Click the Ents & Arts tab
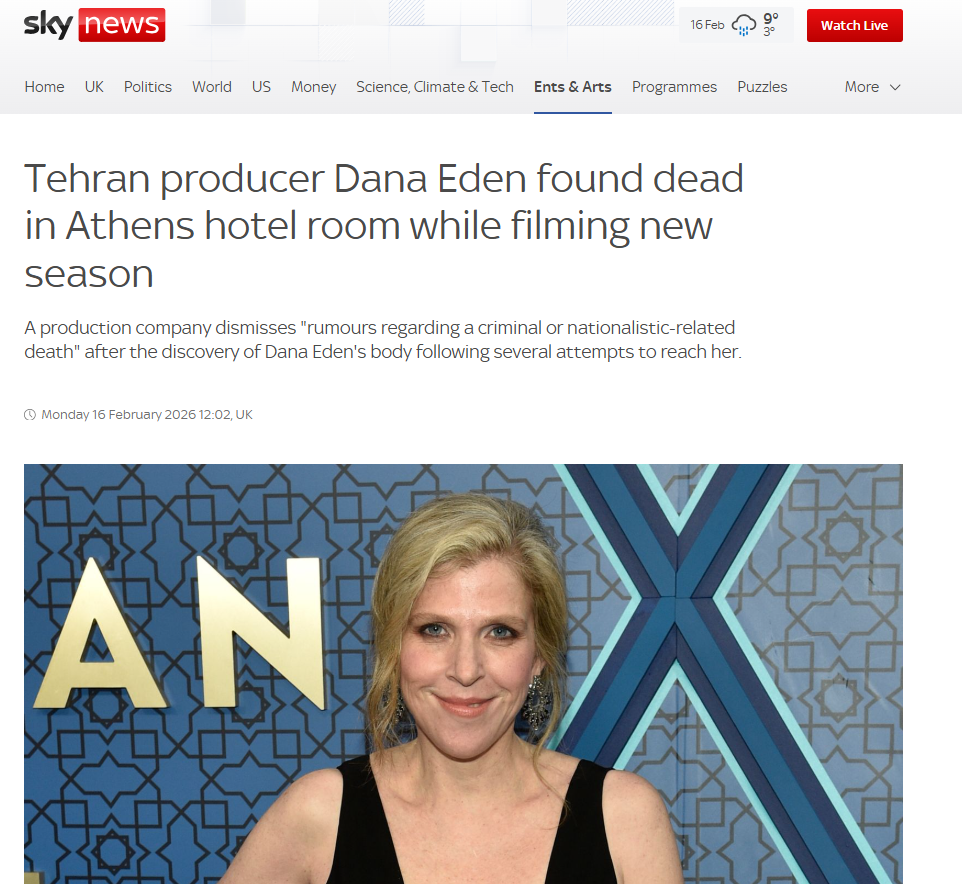Image resolution: width=962 pixels, height=884 pixels. tap(572, 87)
